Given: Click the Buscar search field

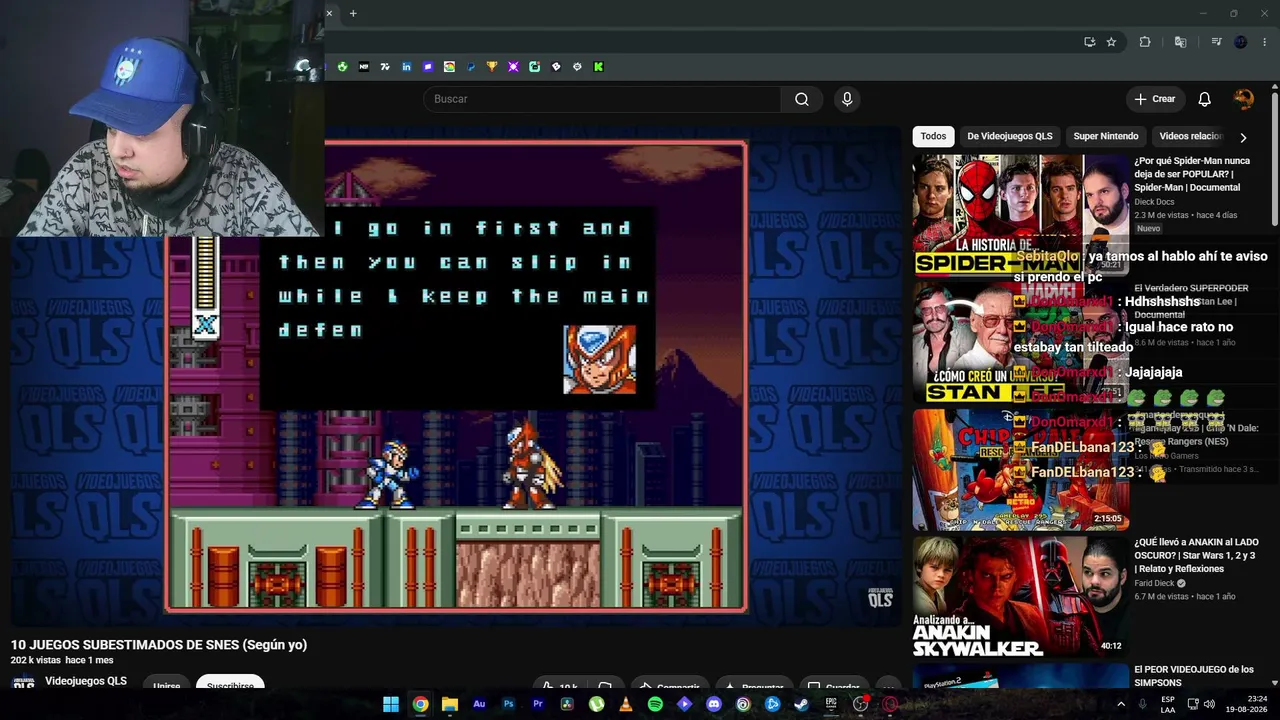Looking at the screenshot, I should tap(602, 99).
